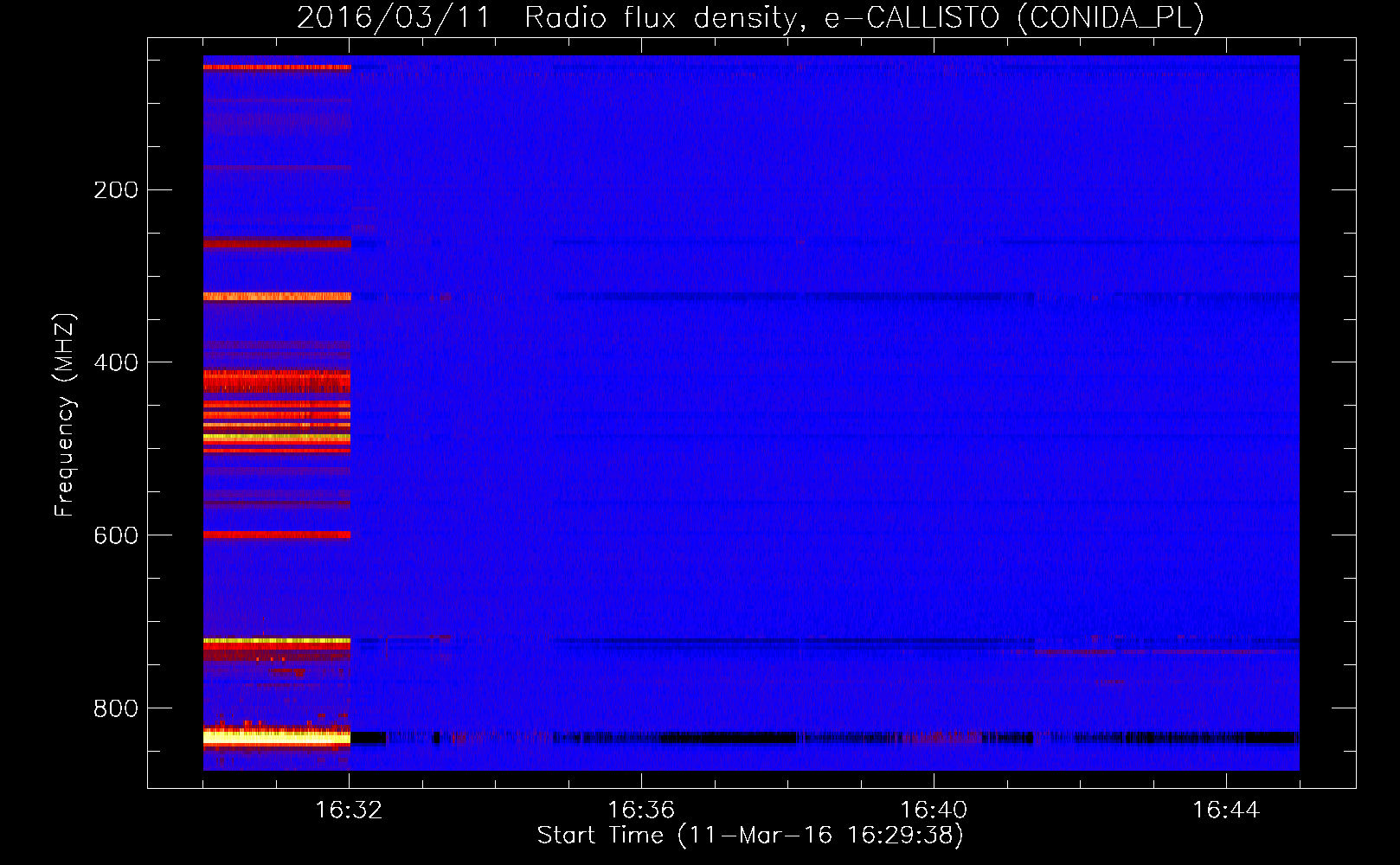Click the 400 frequency tick label
The height and width of the screenshot is (865, 1400).
[116, 363]
